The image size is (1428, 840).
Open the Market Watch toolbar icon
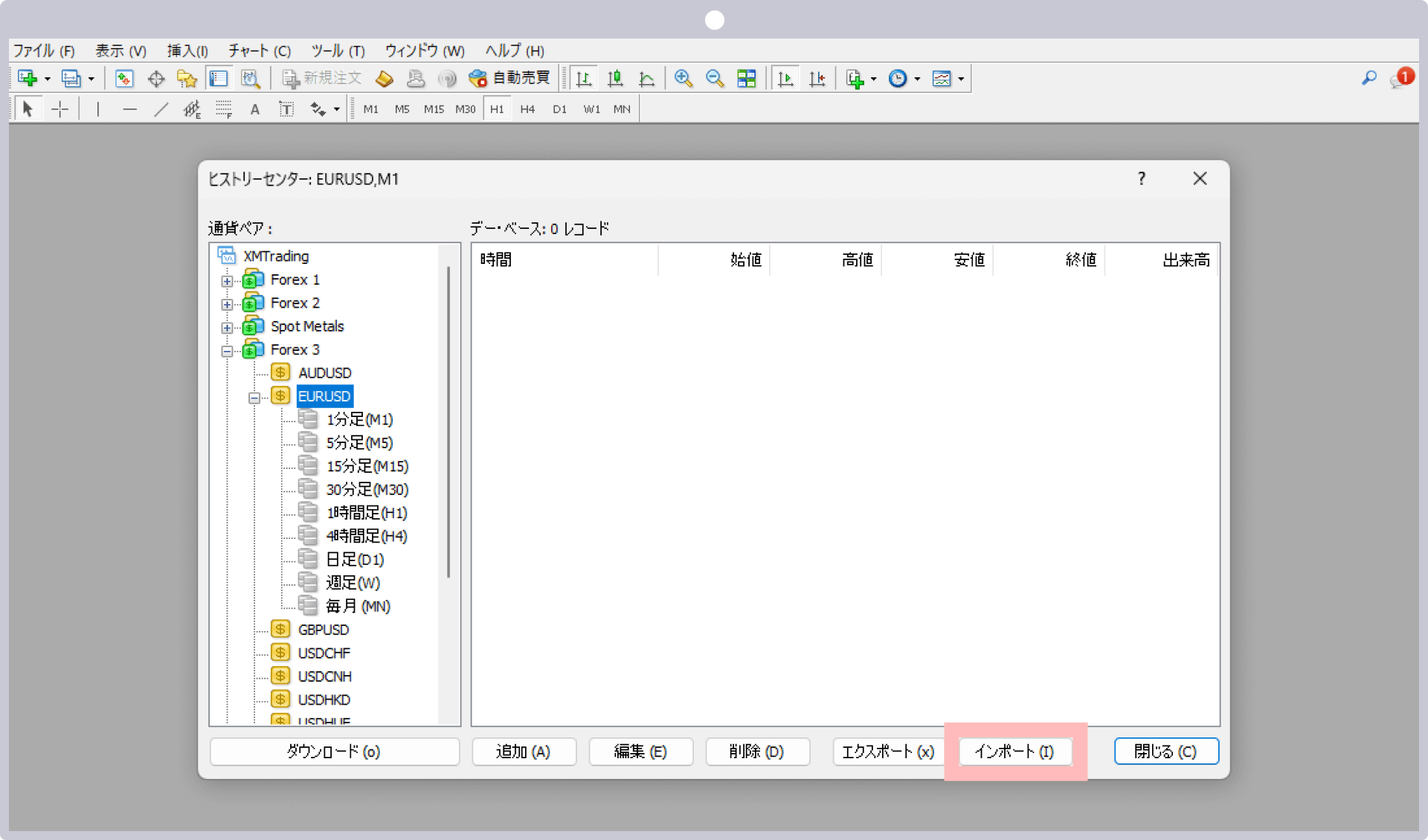[124, 78]
